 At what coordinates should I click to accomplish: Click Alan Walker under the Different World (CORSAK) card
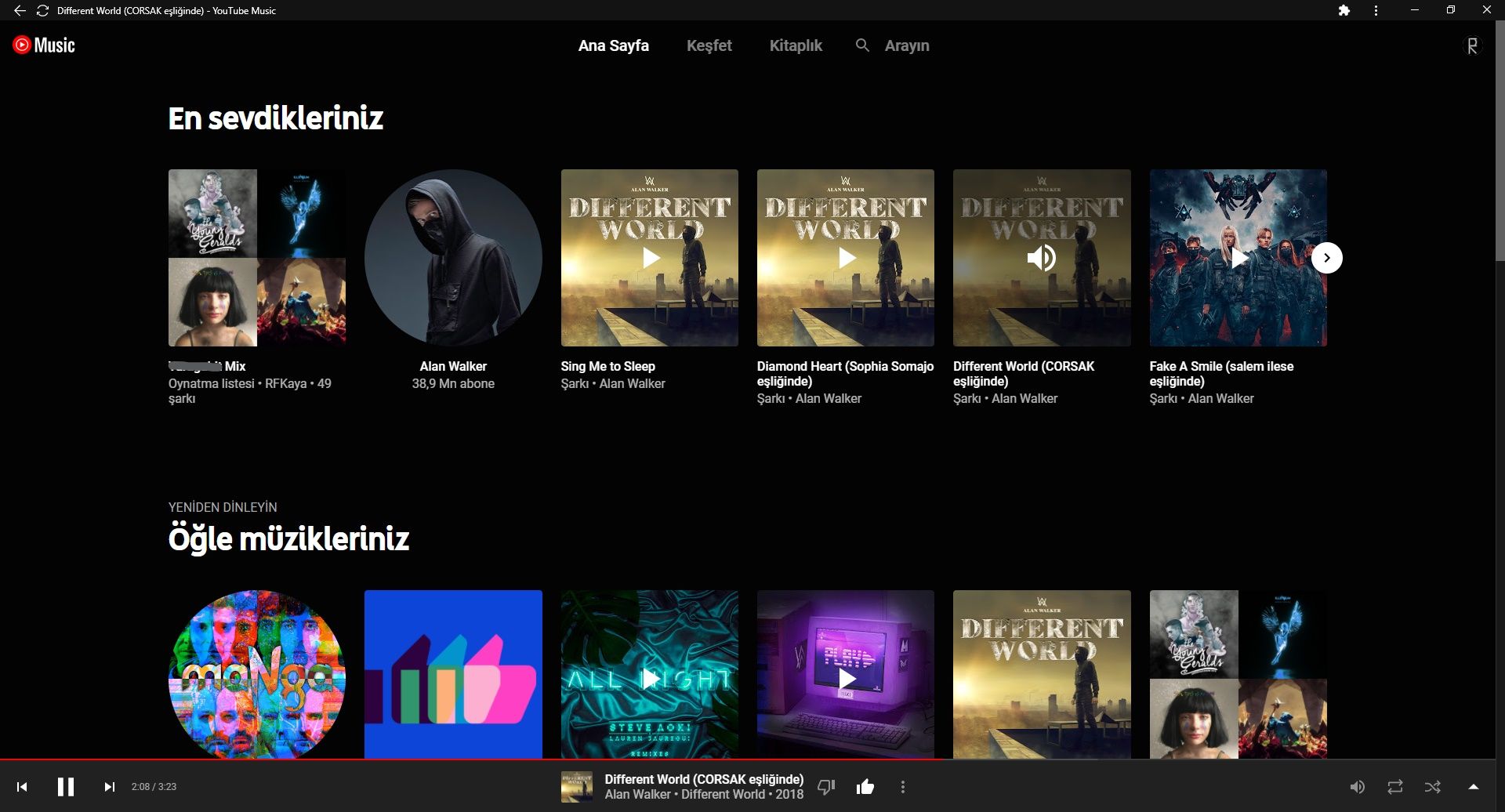coord(1024,398)
